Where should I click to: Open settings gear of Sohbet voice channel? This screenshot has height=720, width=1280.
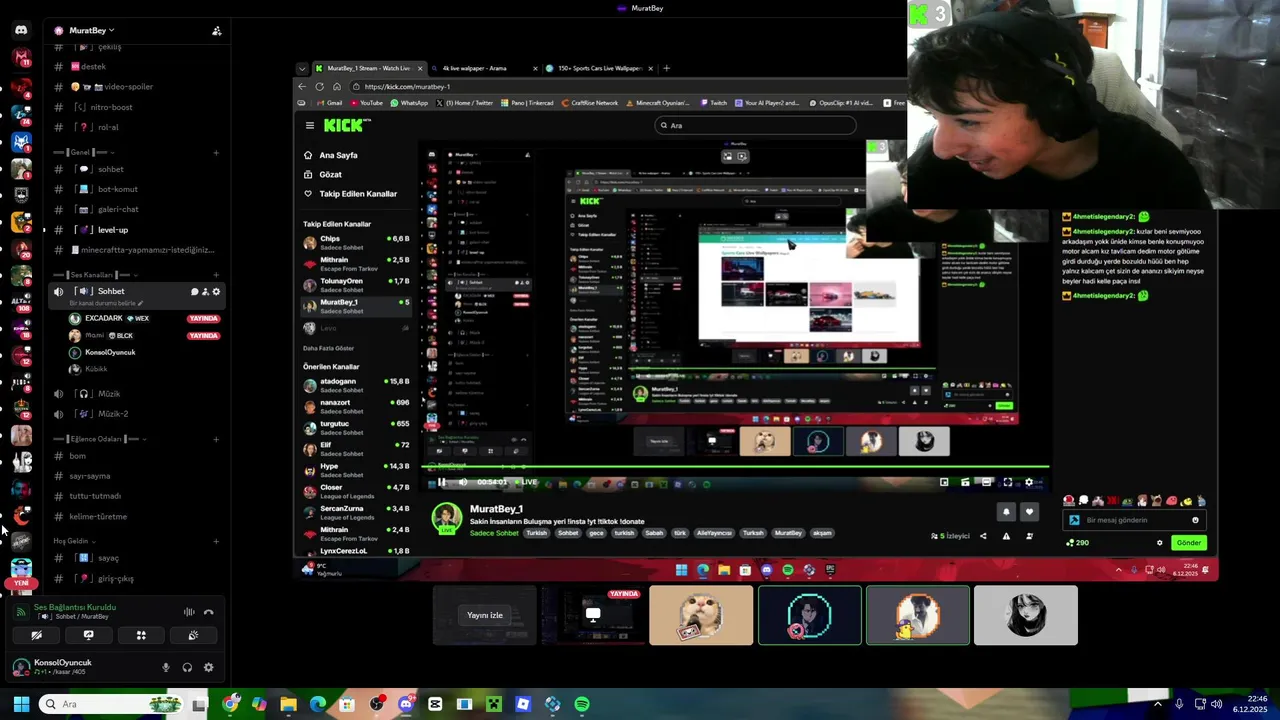point(216,291)
